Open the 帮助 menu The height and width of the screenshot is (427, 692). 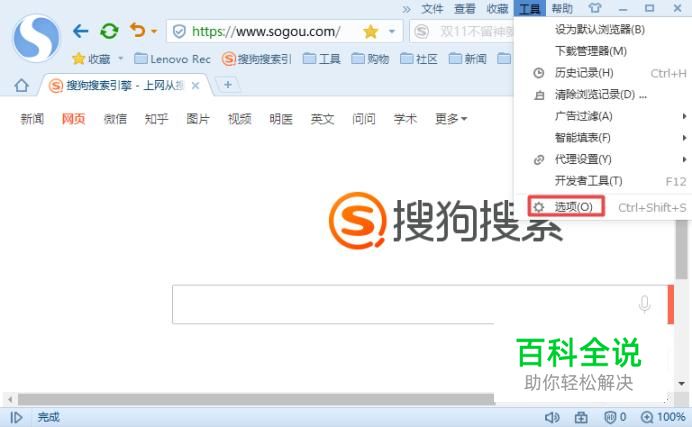click(562, 9)
